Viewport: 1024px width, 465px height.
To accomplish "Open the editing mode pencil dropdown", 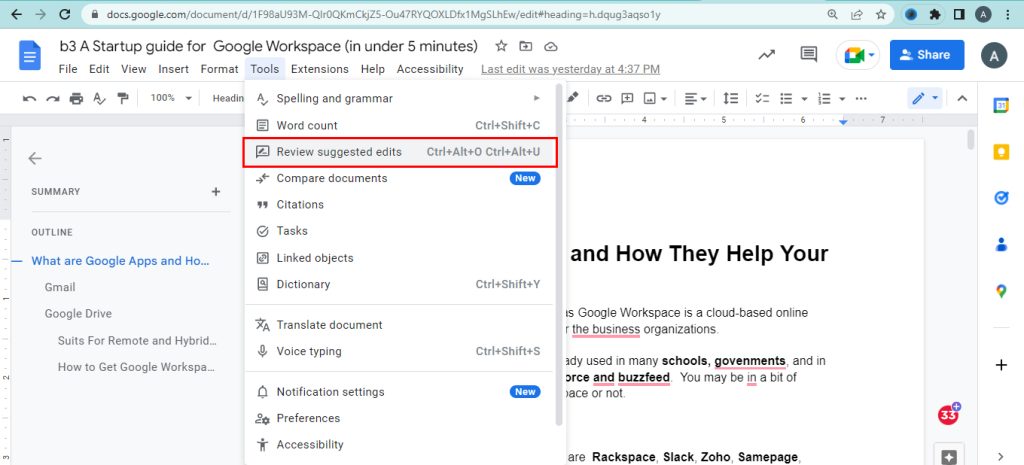I will point(924,98).
